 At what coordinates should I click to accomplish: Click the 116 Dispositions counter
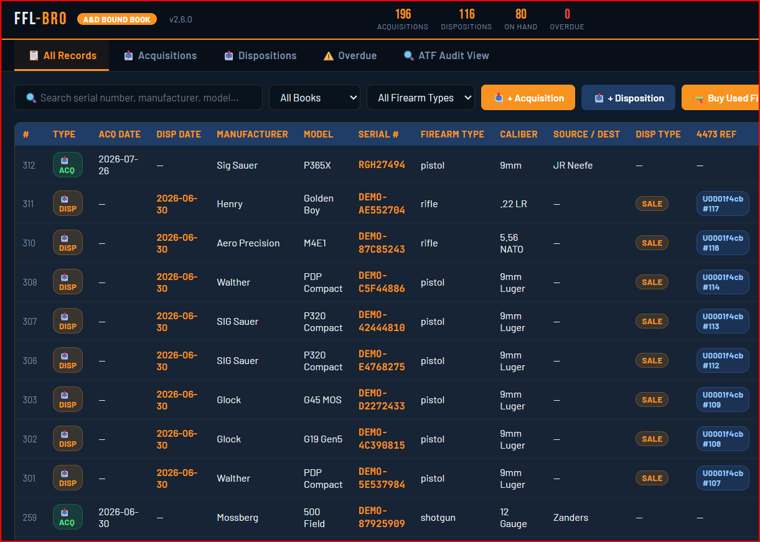[466, 19]
